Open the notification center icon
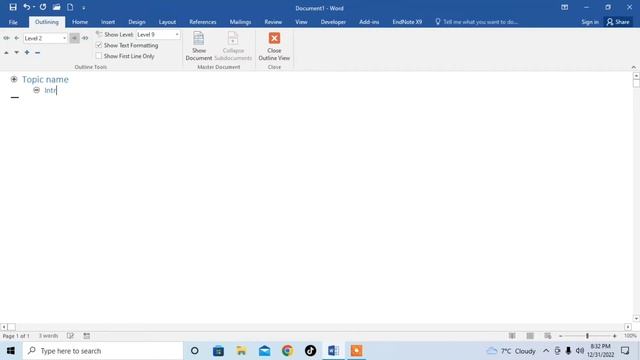 (625, 351)
